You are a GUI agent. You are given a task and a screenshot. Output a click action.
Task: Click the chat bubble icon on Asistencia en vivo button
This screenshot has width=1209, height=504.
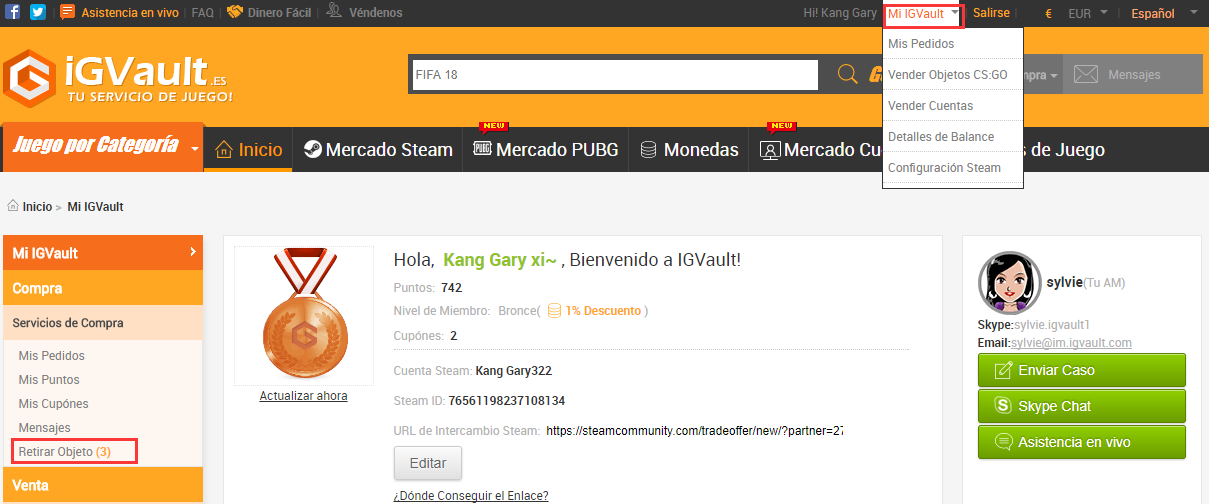tap(1003, 442)
